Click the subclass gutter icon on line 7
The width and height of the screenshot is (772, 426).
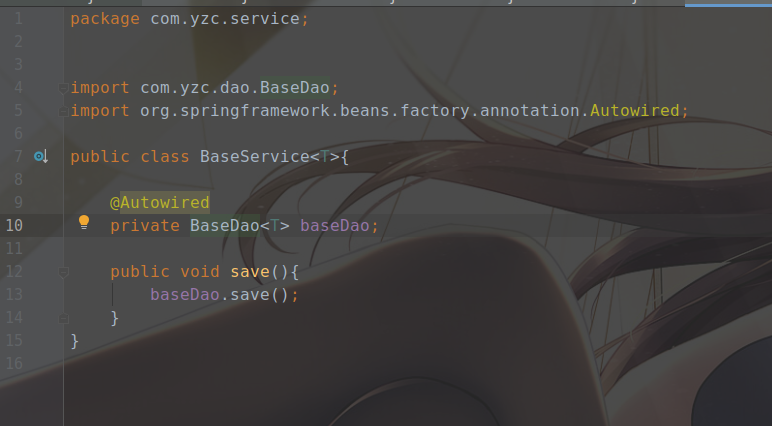tap(41, 157)
